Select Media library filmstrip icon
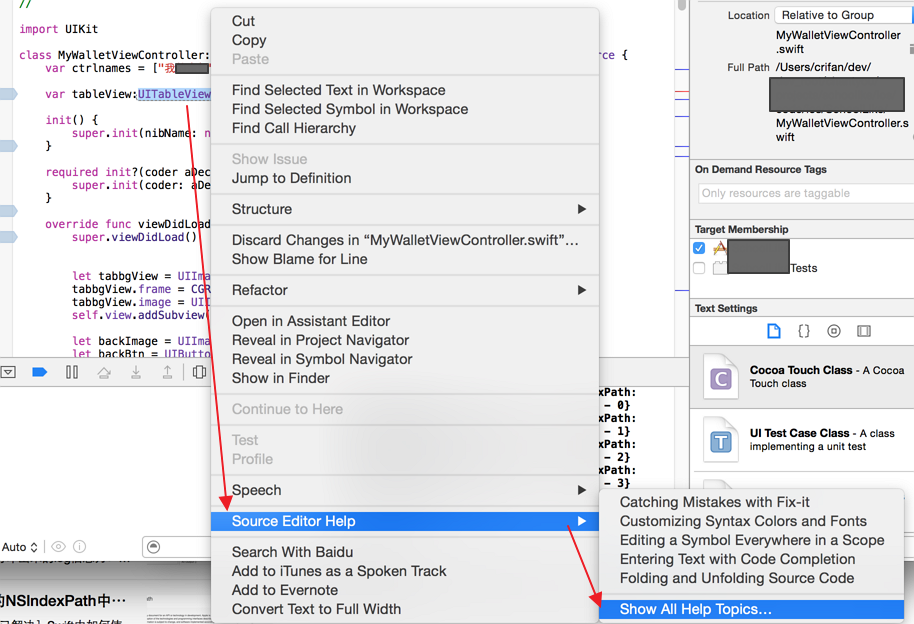Viewport: 914px width, 624px height. coord(864,331)
